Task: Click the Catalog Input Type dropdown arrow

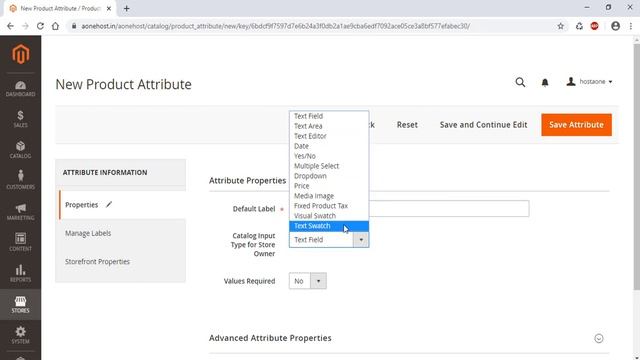Action: pyautogui.click(x=361, y=240)
